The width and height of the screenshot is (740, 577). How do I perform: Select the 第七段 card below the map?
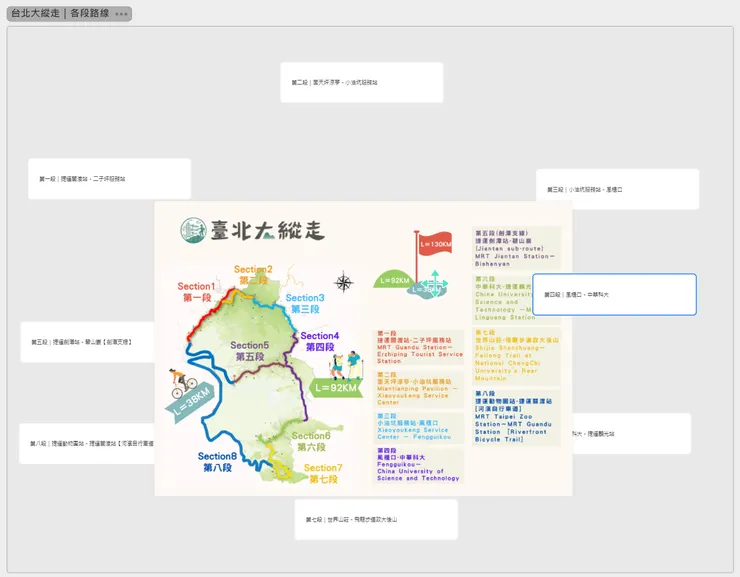(376, 519)
